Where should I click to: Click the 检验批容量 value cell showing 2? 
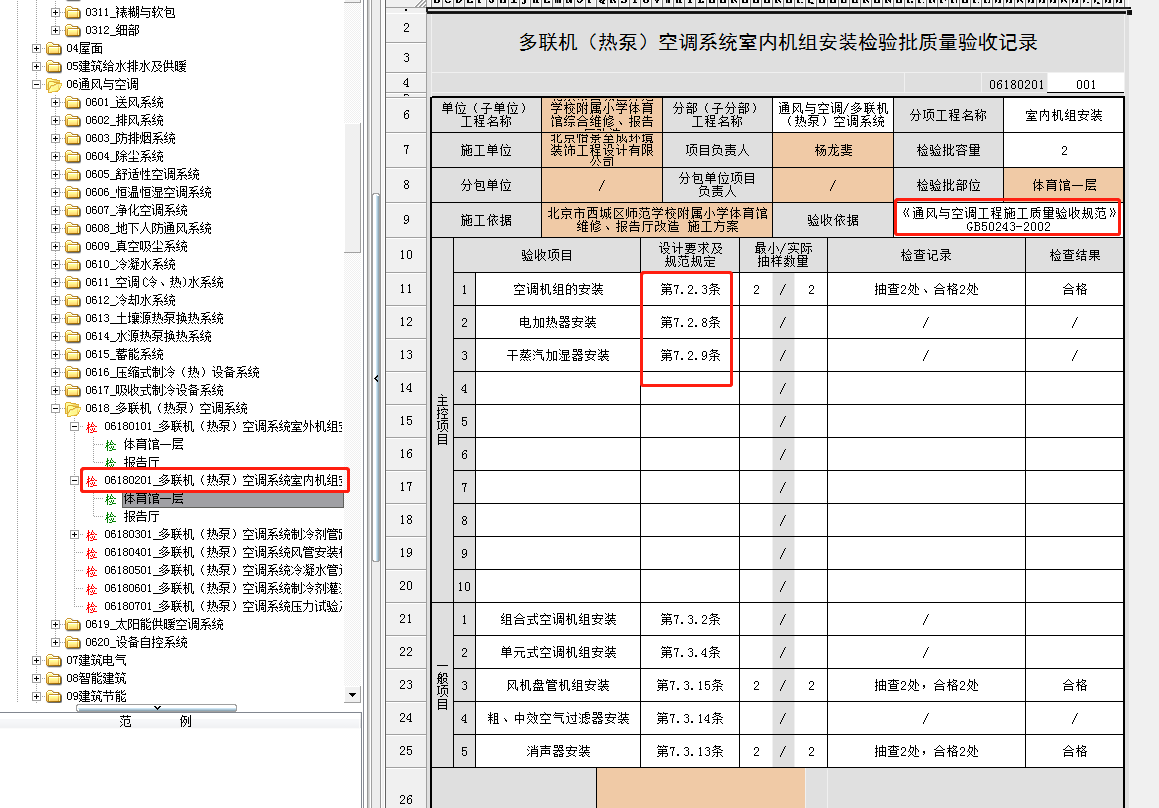(1063, 151)
